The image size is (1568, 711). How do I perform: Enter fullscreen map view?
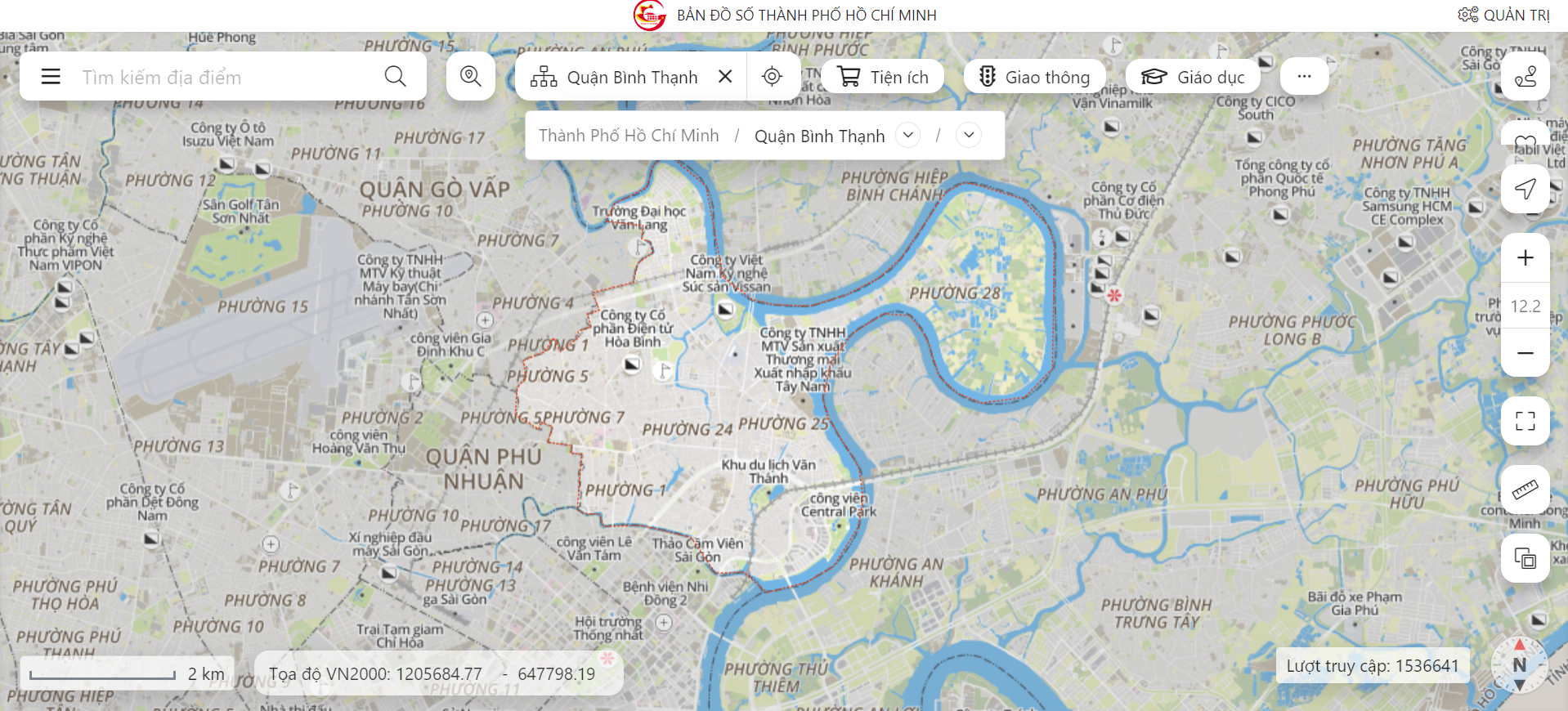tap(1525, 422)
